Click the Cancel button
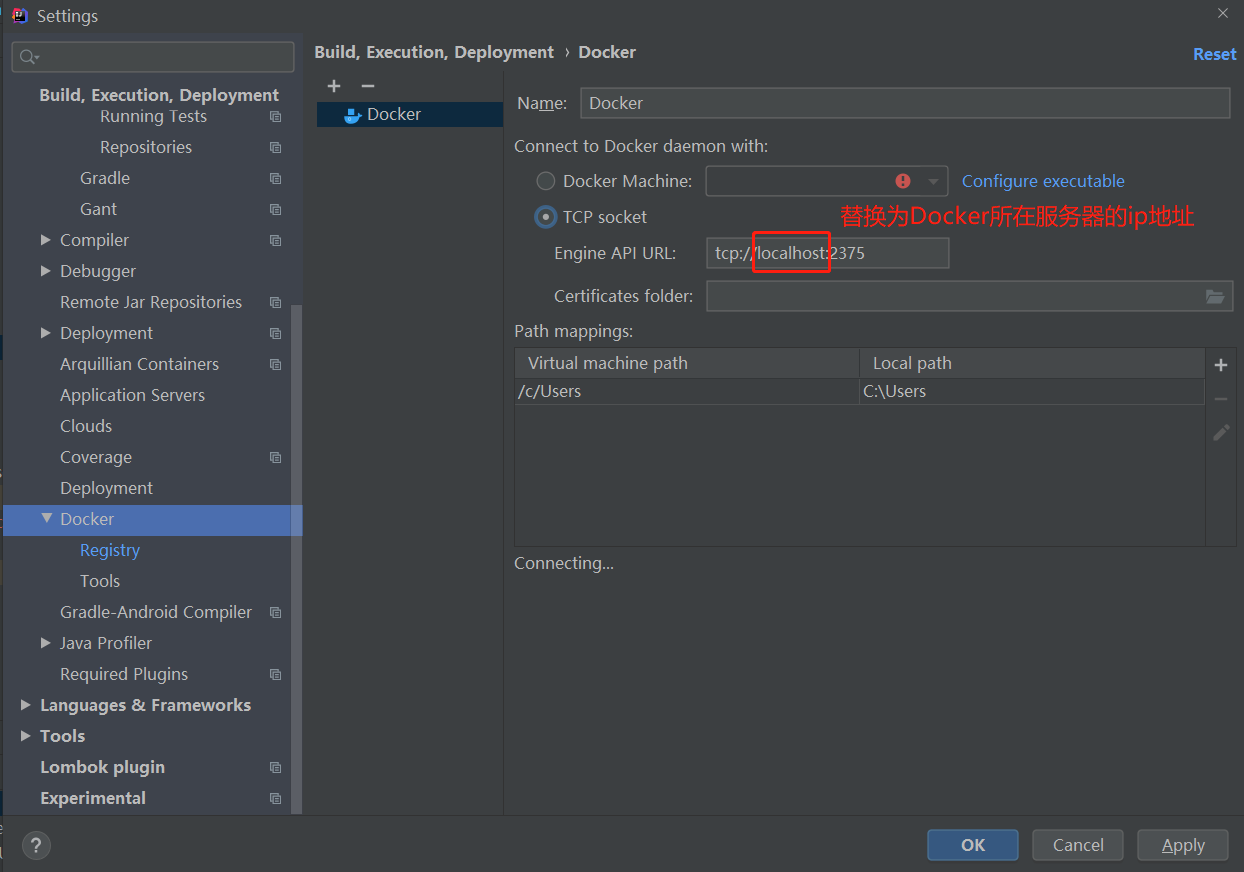 point(1078,845)
